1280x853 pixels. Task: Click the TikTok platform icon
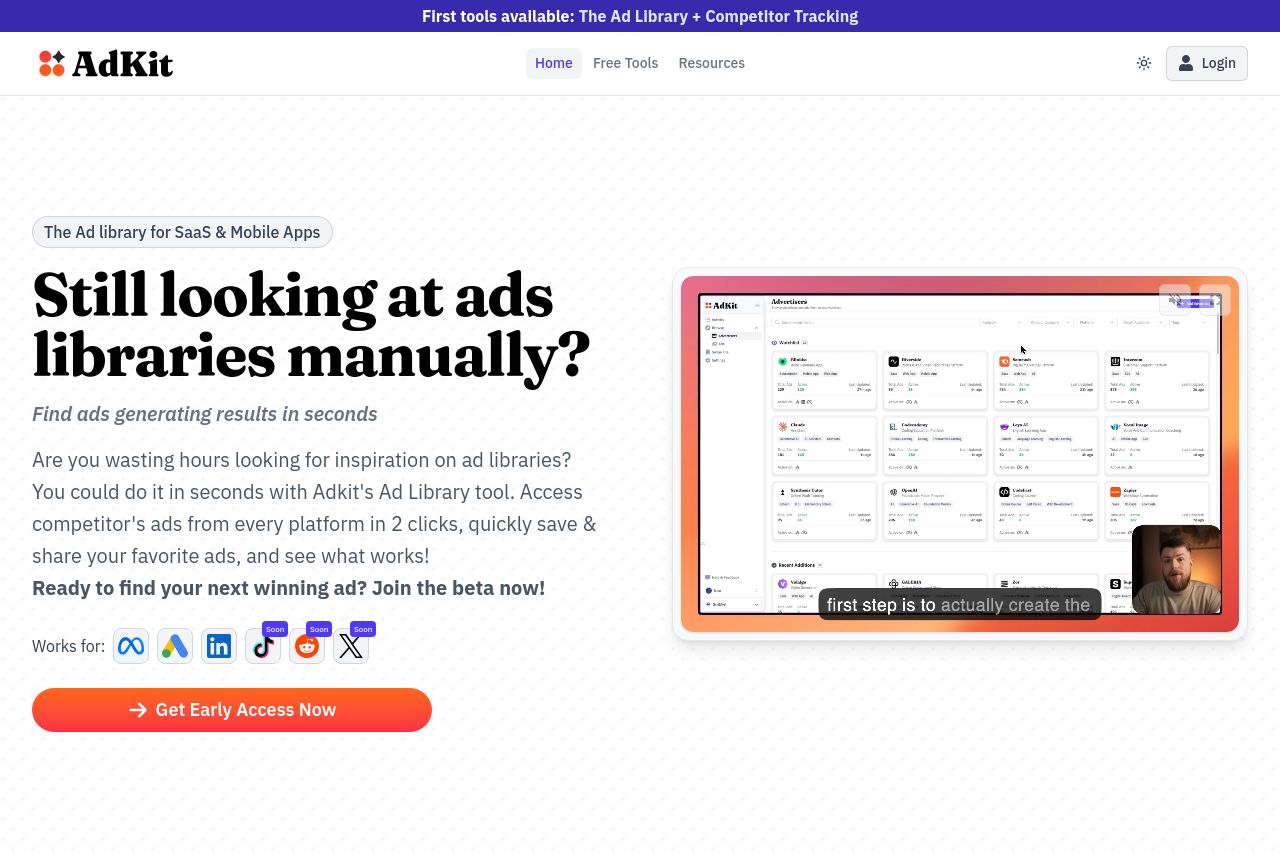[x=263, y=648]
